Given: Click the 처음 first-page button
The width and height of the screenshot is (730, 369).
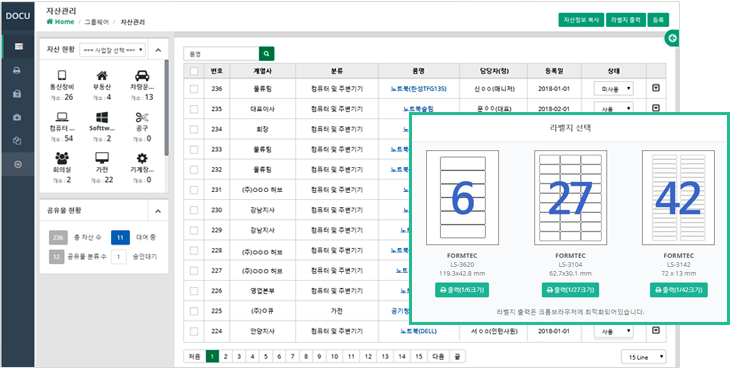Looking at the screenshot, I should [x=195, y=356].
